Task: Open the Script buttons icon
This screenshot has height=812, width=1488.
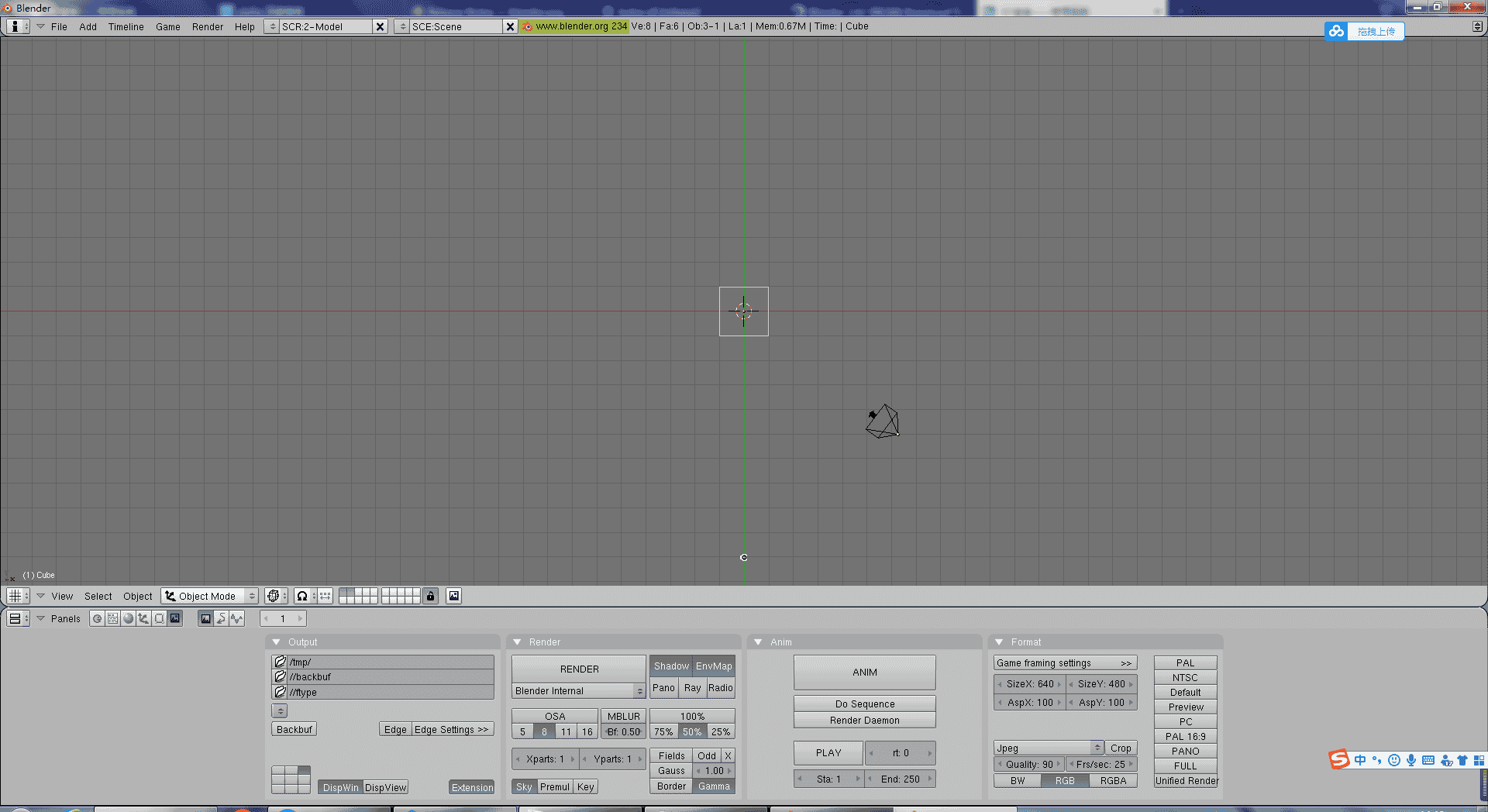Action: [x=113, y=618]
